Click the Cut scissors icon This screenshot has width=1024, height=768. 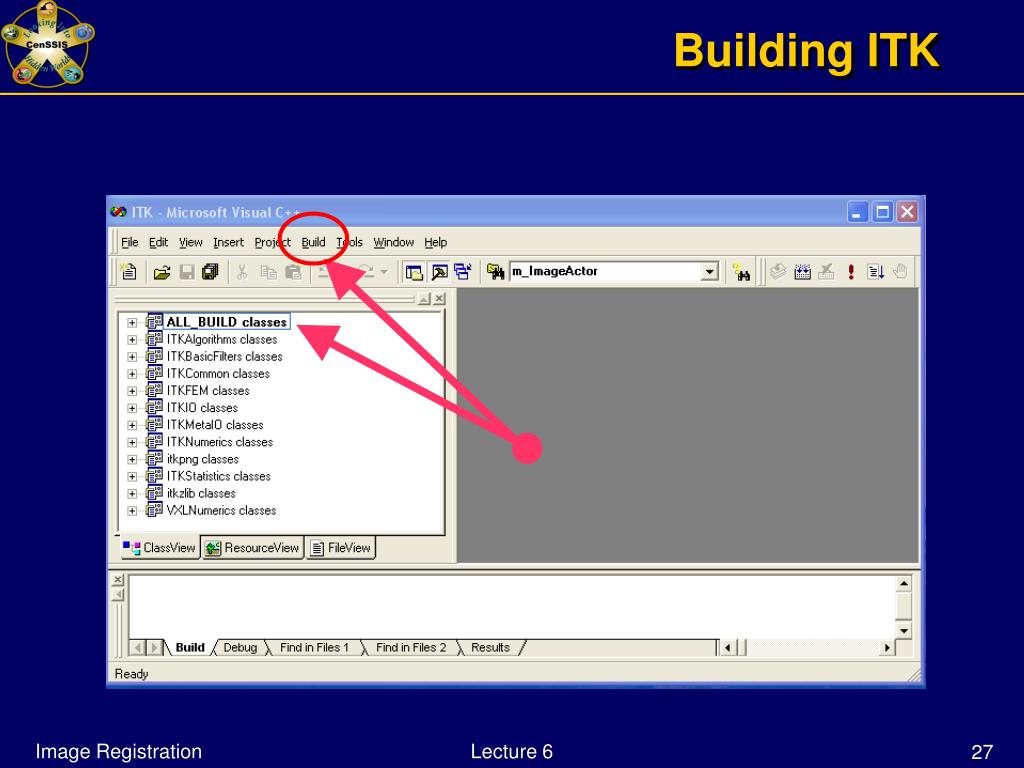tap(242, 272)
